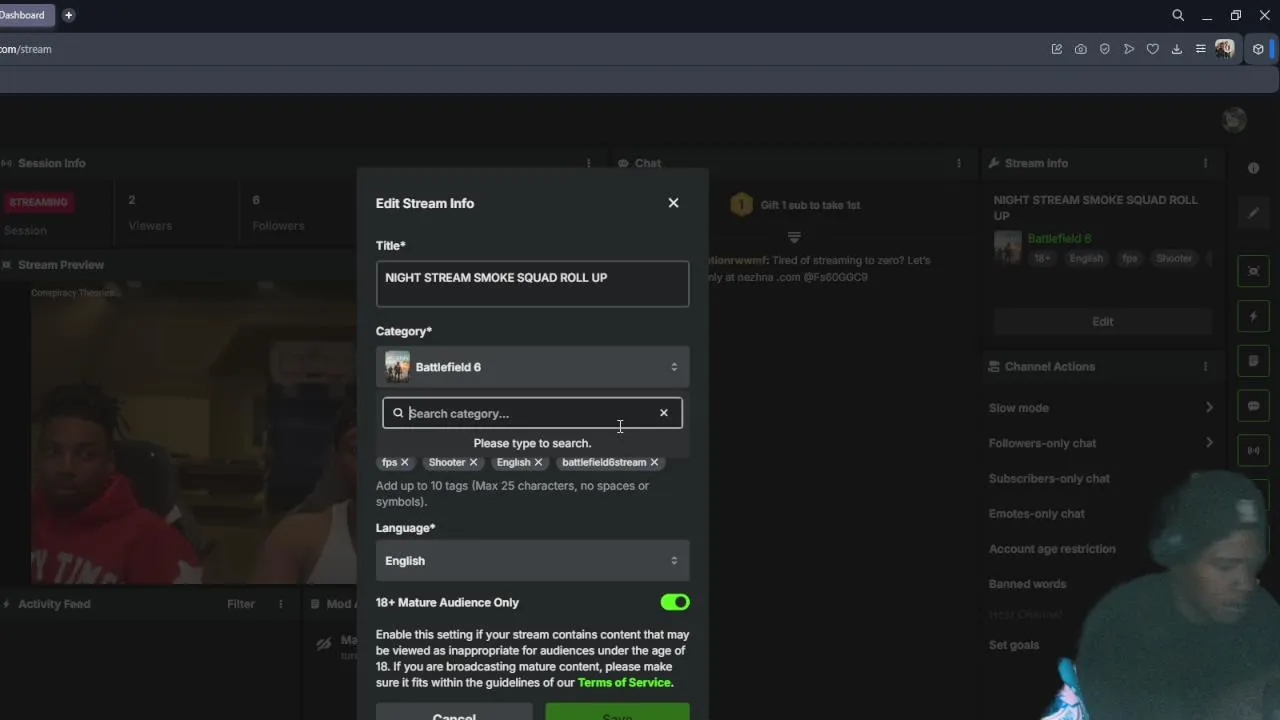Open browser easy setup sliders icon
1280x720 pixels.
(1200, 49)
